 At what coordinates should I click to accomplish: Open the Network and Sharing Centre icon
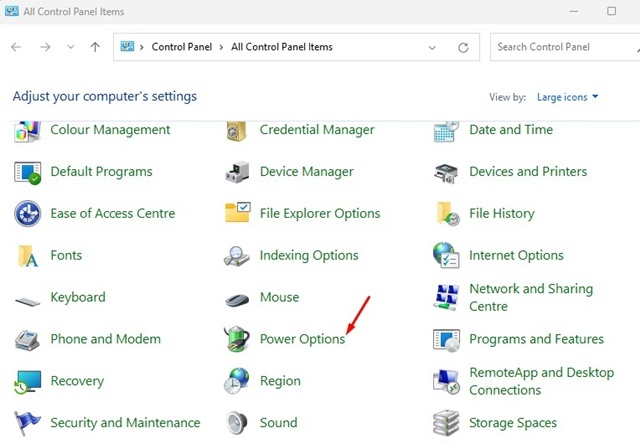pyautogui.click(x=446, y=297)
